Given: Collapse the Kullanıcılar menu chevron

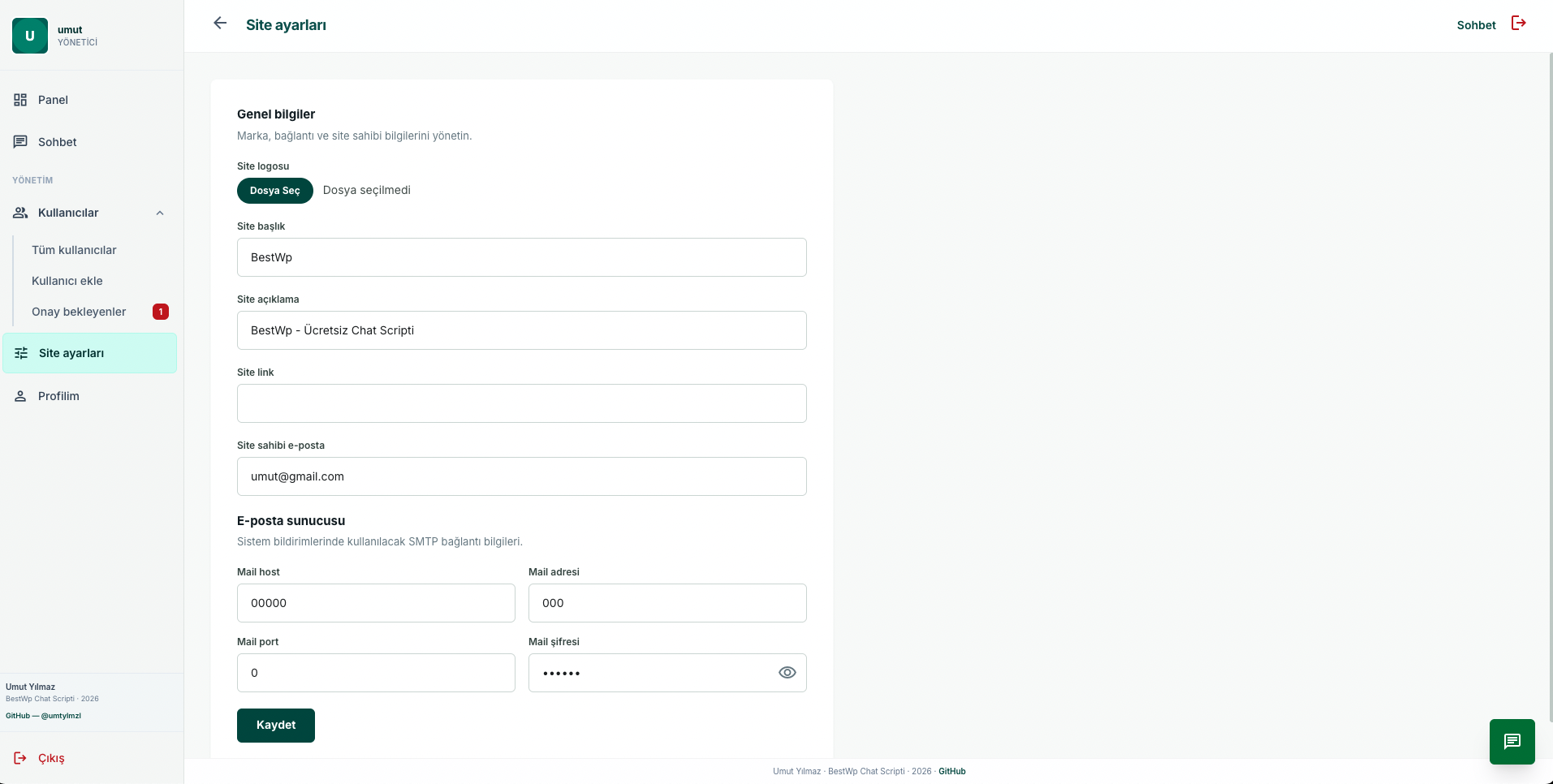Looking at the screenshot, I should pos(160,213).
